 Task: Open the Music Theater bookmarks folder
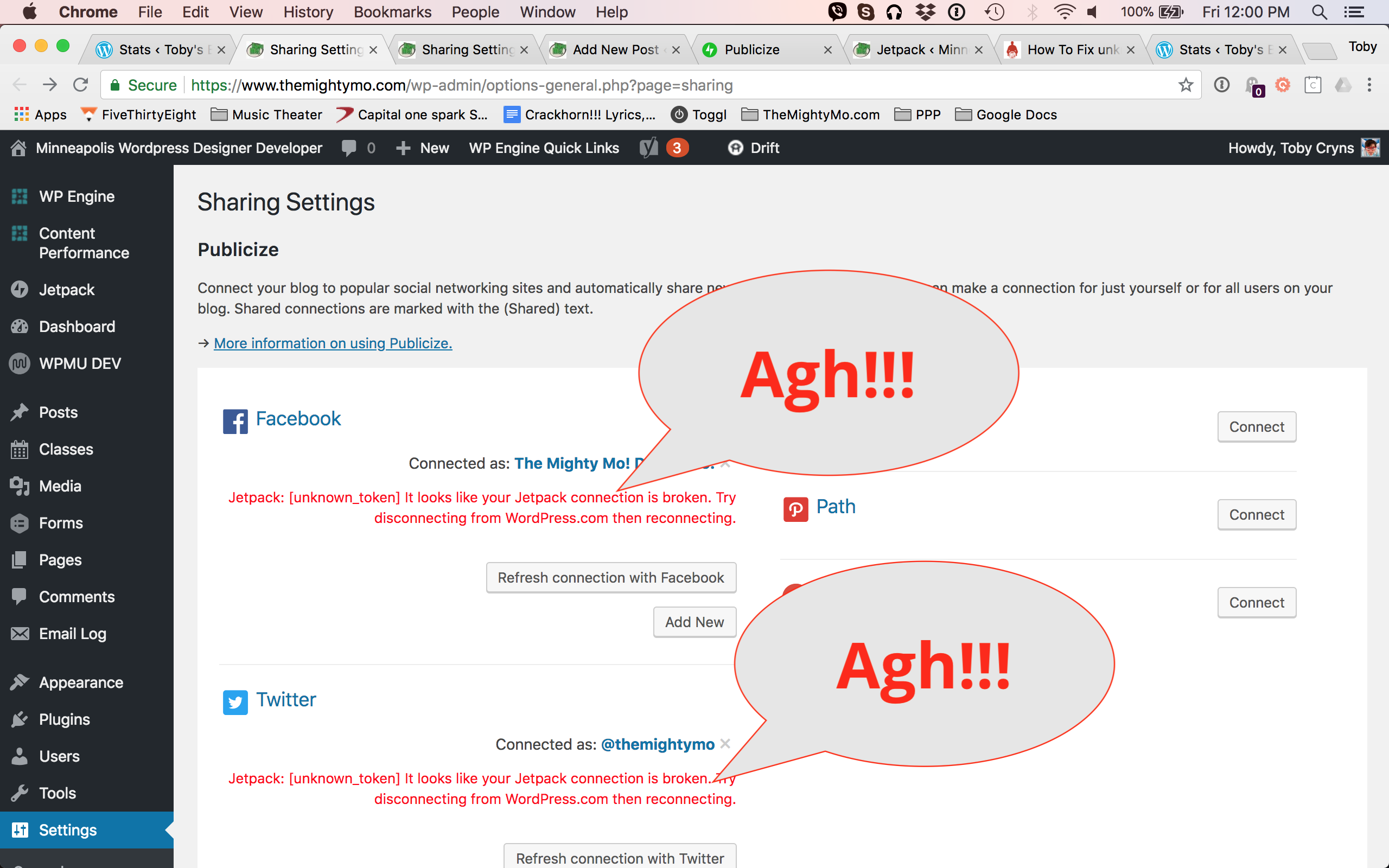pyautogui.click(x=266, y=115)
